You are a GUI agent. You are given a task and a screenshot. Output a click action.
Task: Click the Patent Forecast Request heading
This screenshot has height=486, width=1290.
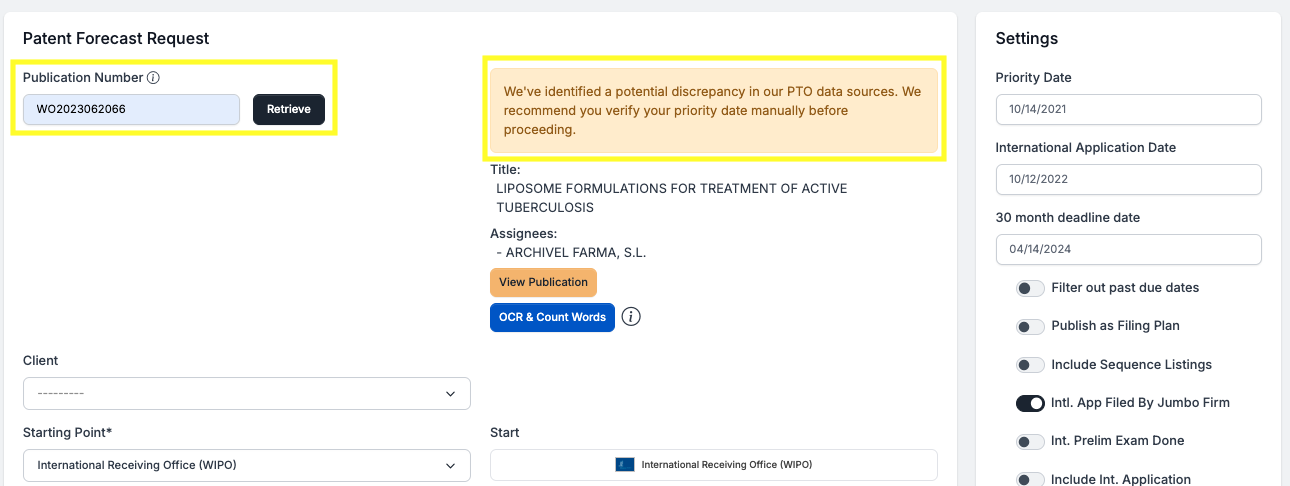coord(116,38)
